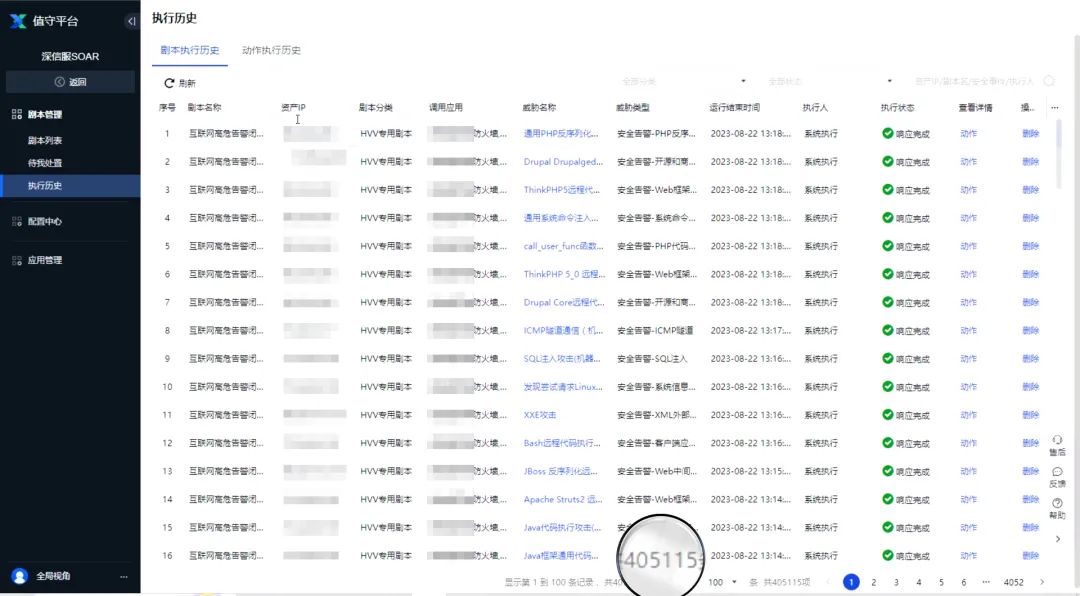Open 剧本列表 in the sidebar
Screen dimensions: 1080x596
45,140
